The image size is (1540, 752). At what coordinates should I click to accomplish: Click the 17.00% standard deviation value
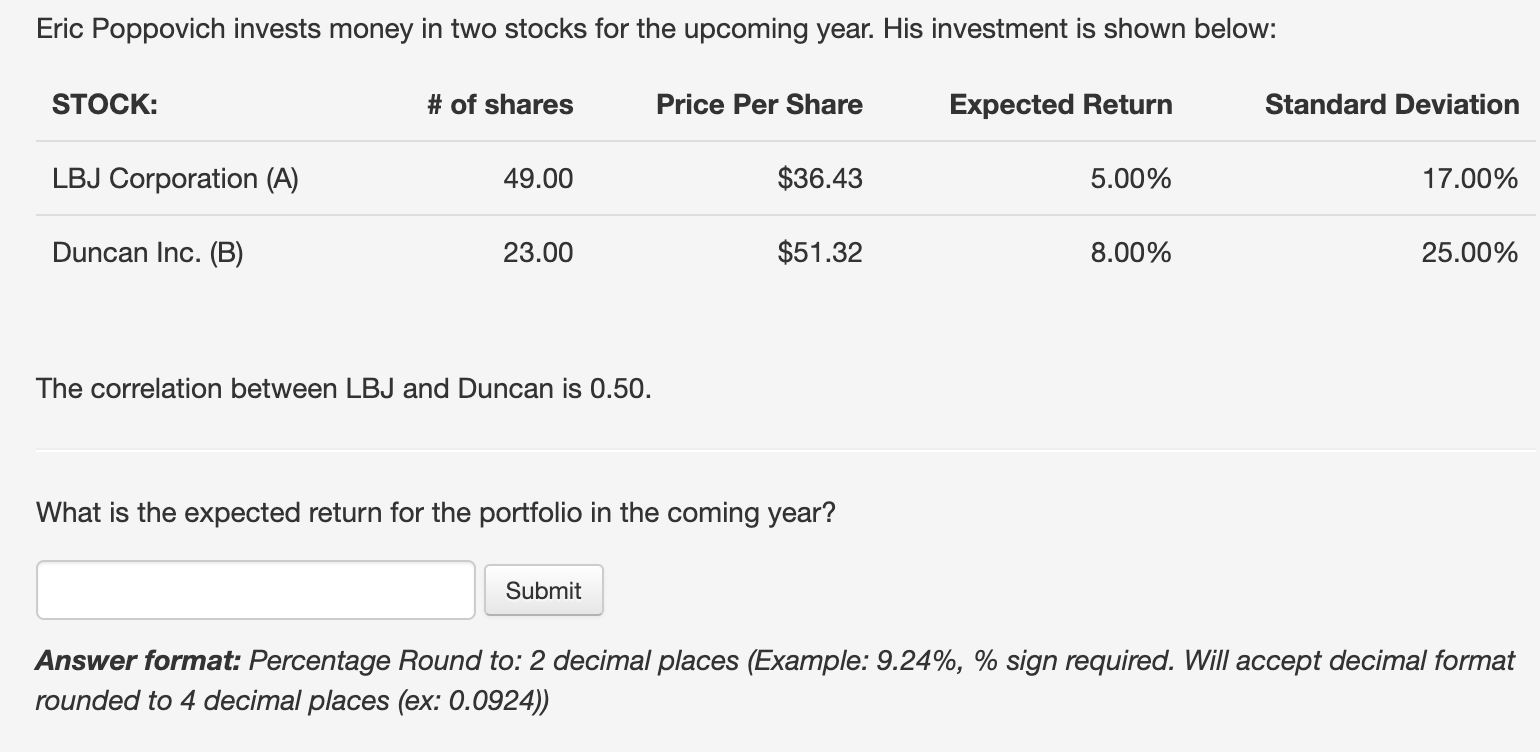(1470, 179)
